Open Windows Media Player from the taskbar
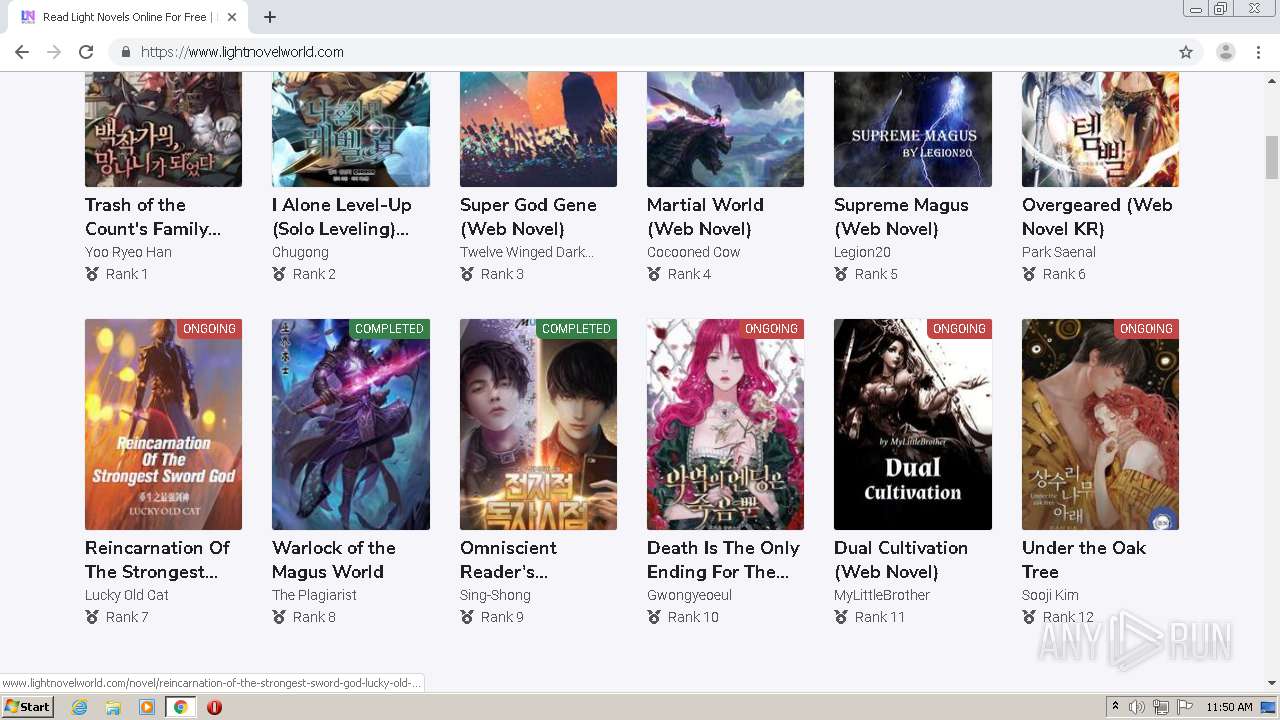The height and width of the screenshot is (720, 1280). click(147, 707)
